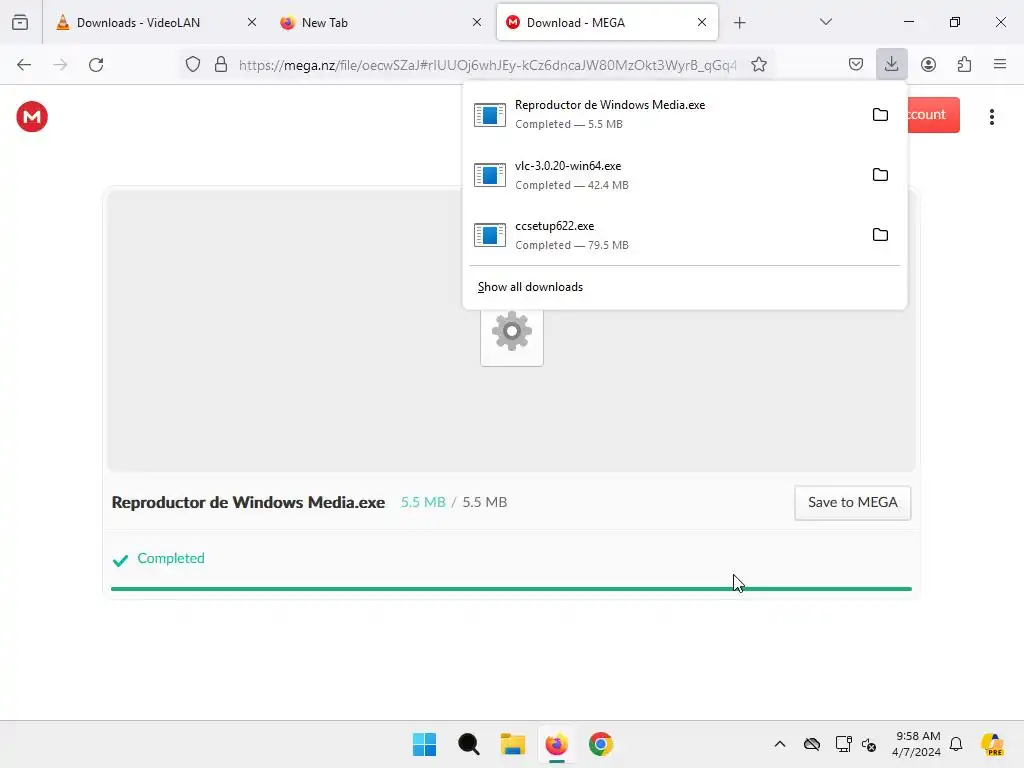The height and width of the screenshot is (768, 1024).
Task: Toggle the Firefox downloads panel button
Action: click(x=891, y=64)
